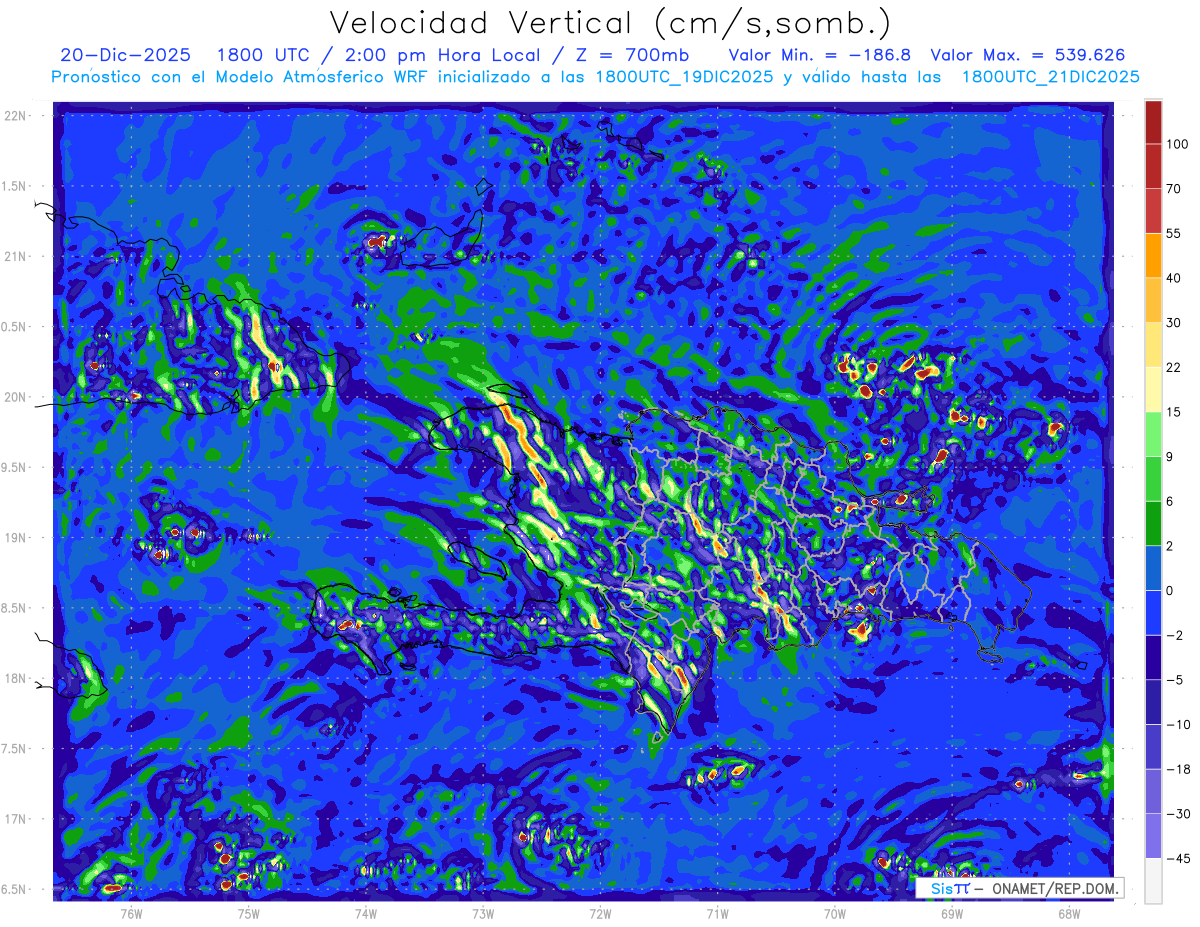Click the '20N' latitude axis label
1200x927 pixels.
15,397
